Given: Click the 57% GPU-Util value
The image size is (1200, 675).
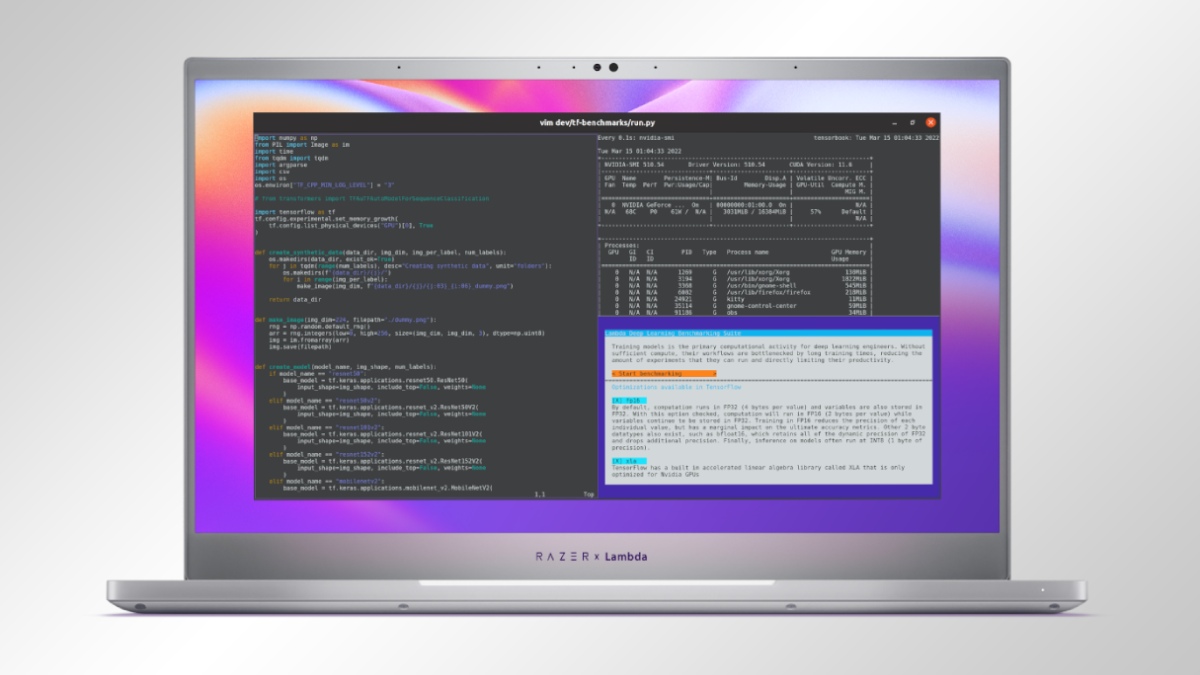Looking at the screenshot, I should [815, 212].
